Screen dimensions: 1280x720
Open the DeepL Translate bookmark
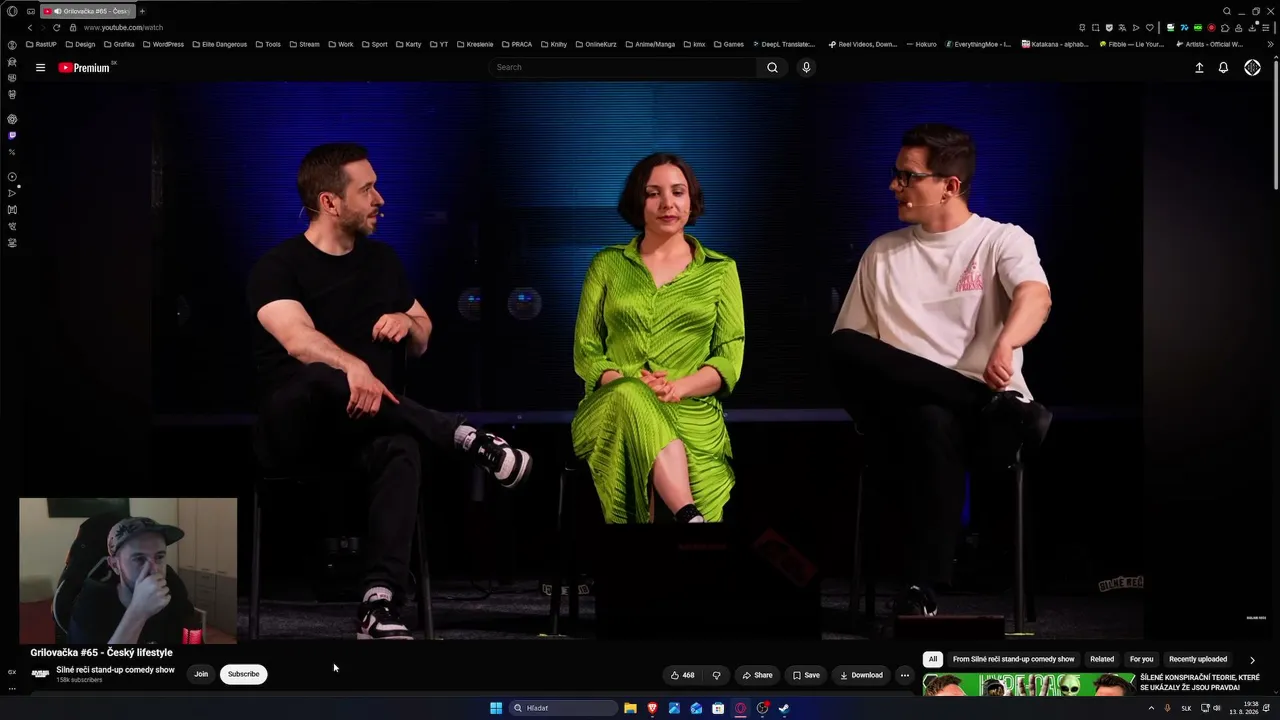pos(782,44)
